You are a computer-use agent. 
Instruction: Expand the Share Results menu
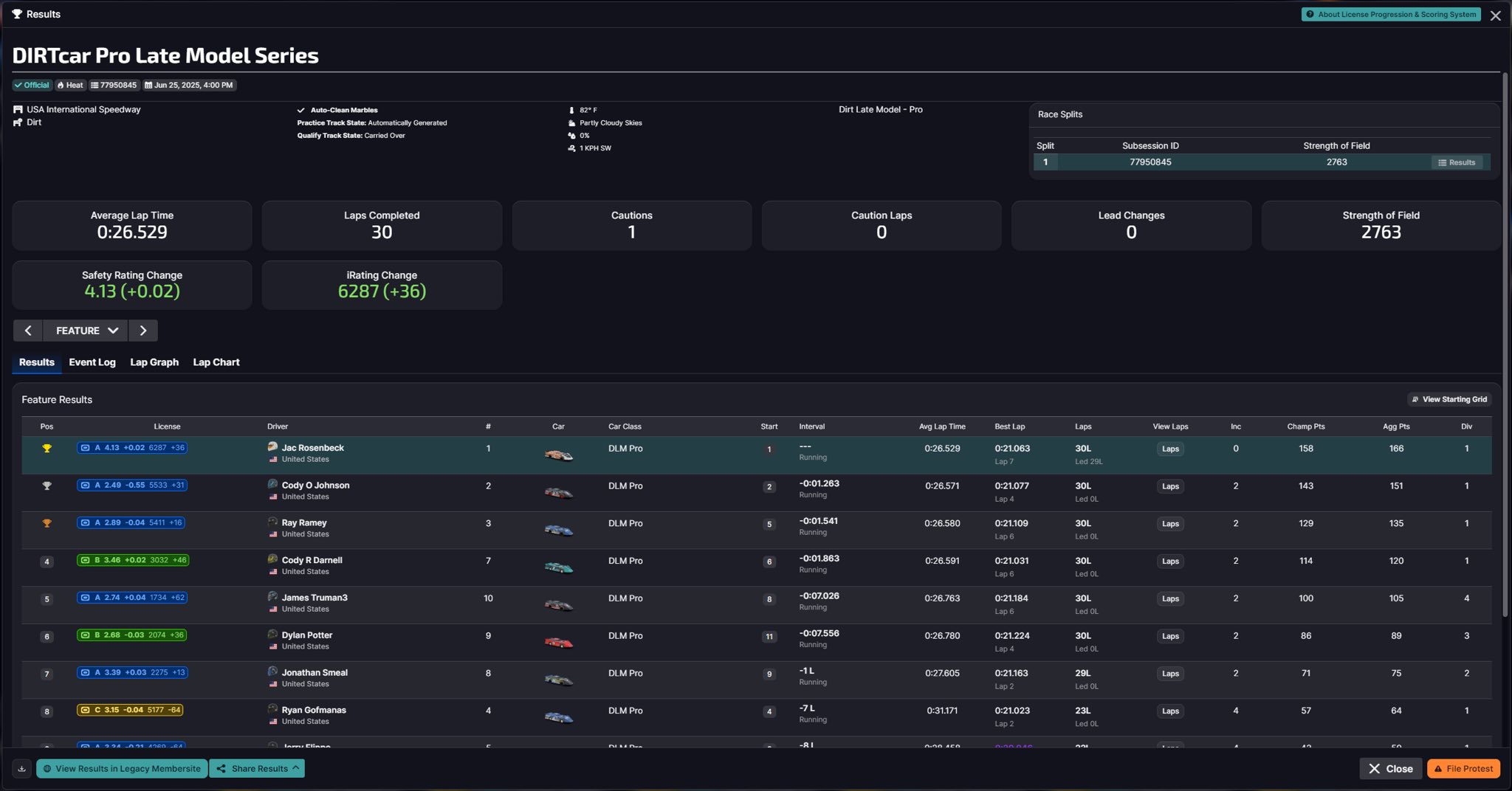tap(258, 768)
